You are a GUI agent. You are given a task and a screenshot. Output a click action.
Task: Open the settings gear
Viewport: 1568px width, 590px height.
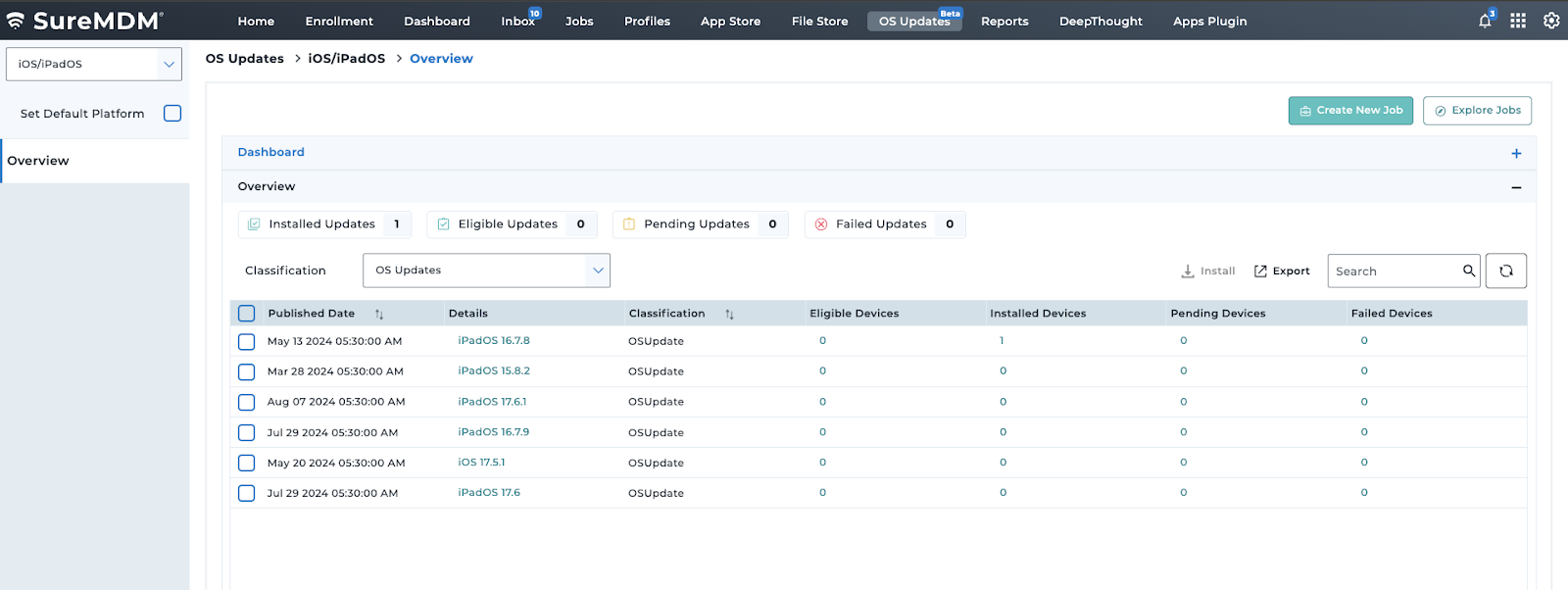(x=1551, y=21)
